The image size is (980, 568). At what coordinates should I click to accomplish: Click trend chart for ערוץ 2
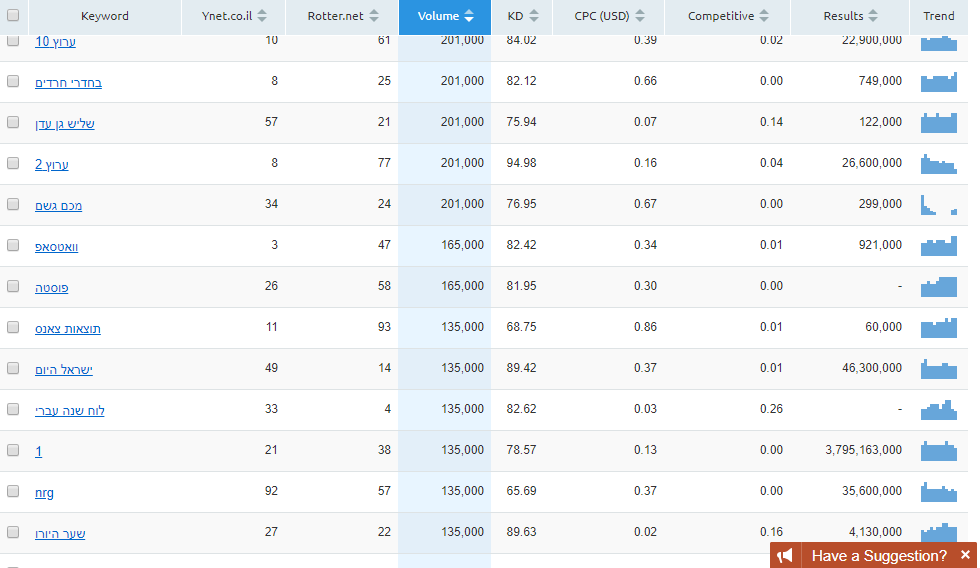point(939,164)
